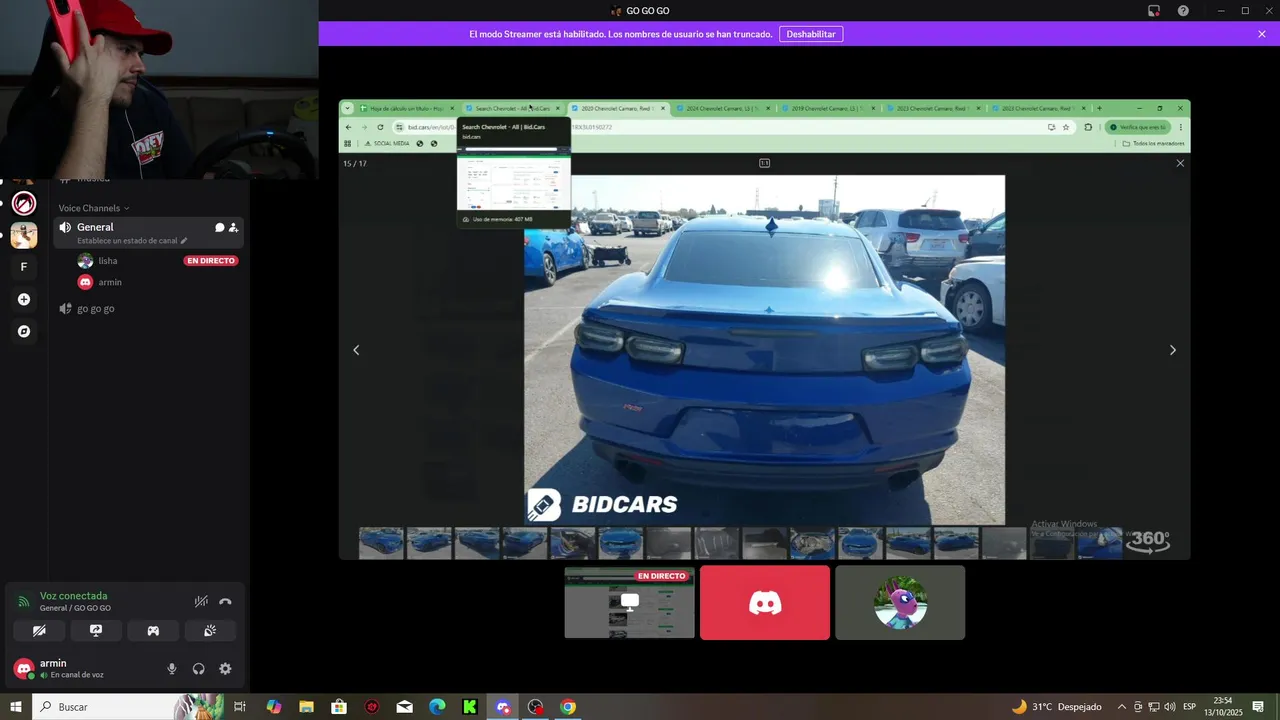Click the EN DIRECTO badge beside lisha
Image resolution: width=1280 pixels, height=720 pixels.
pos(210,260)
